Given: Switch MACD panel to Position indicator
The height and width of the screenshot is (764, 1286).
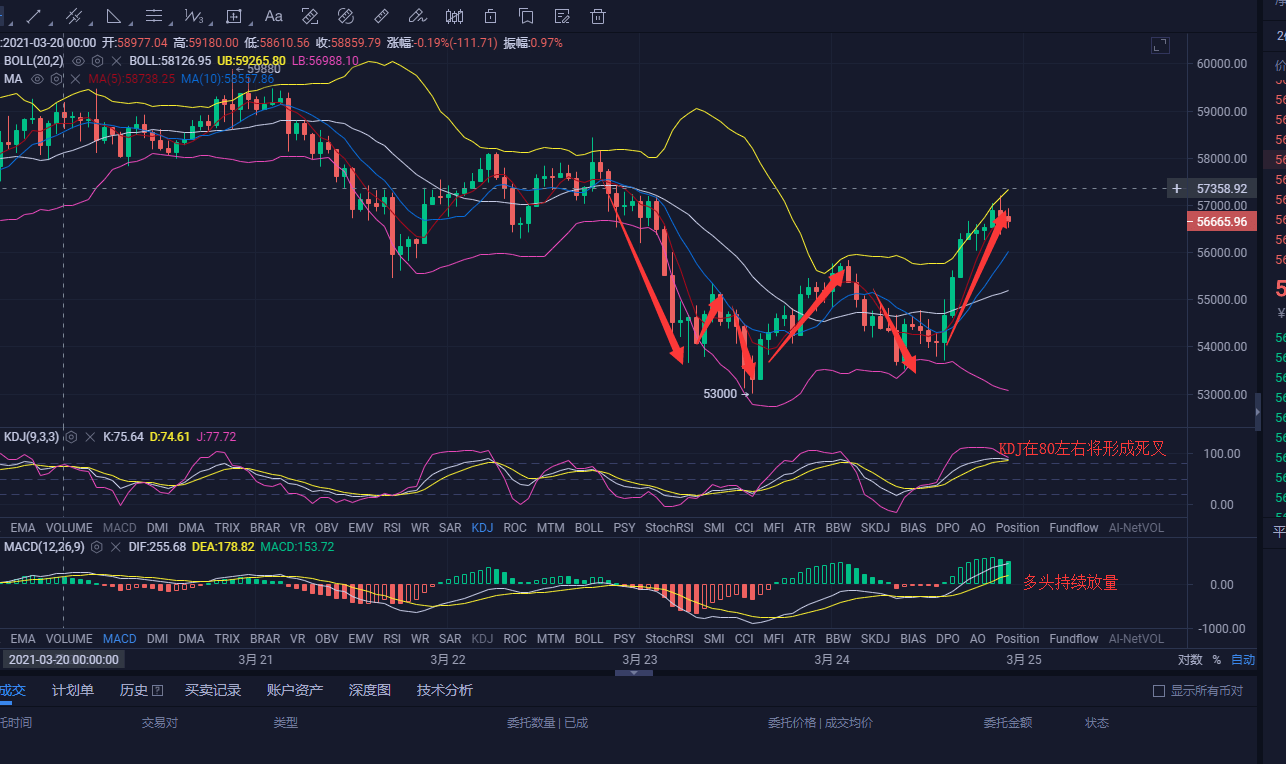Looking at the screenshot, I should 1017,638.
